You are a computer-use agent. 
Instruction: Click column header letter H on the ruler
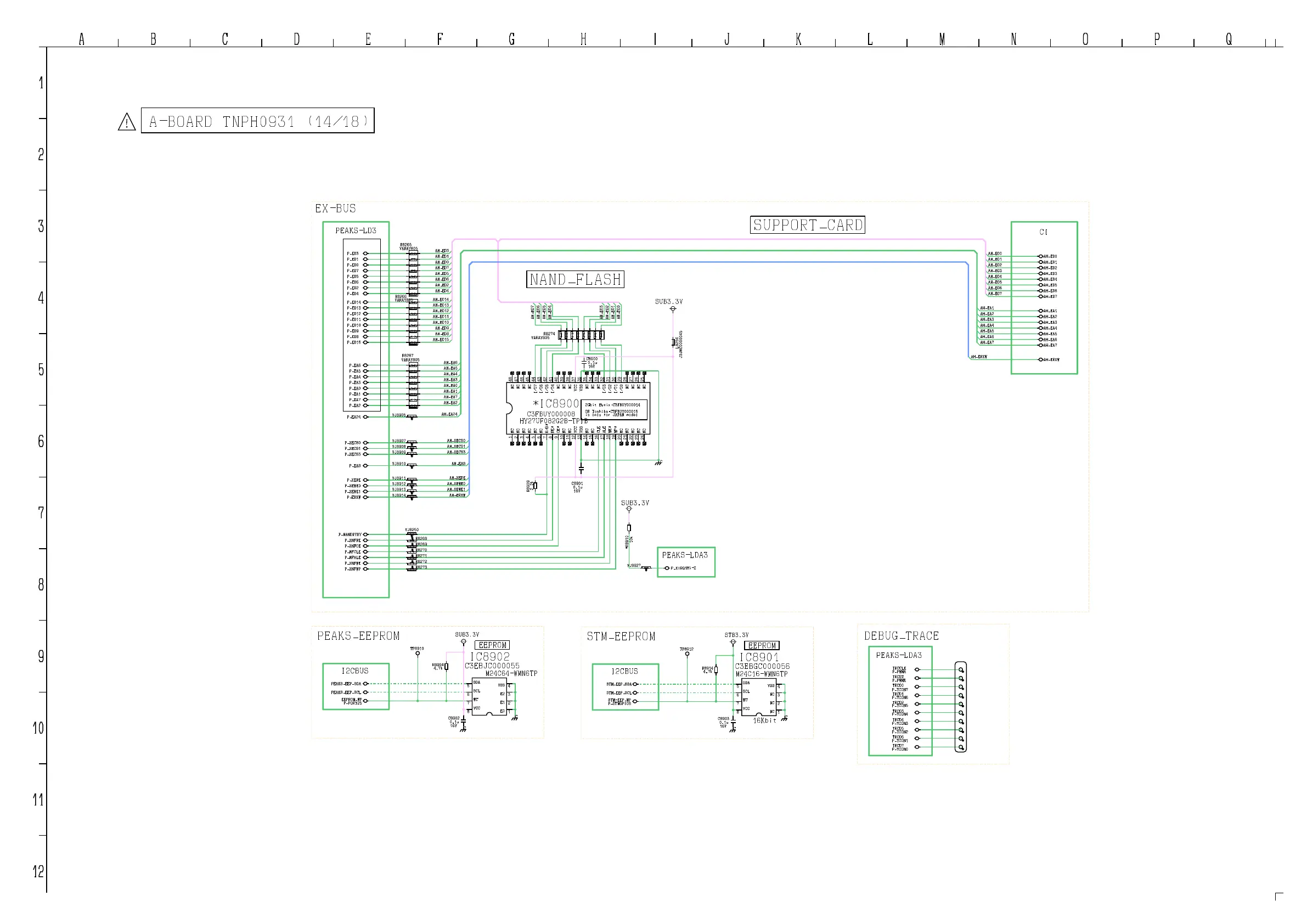[583, 40]
